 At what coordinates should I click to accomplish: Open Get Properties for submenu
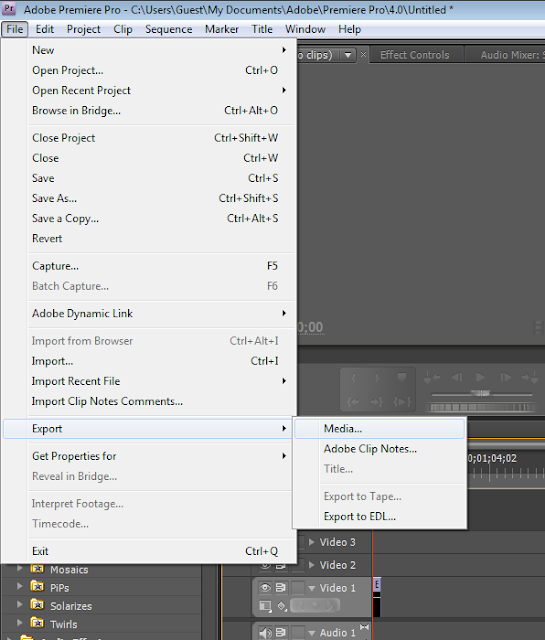tap(149, 456)
